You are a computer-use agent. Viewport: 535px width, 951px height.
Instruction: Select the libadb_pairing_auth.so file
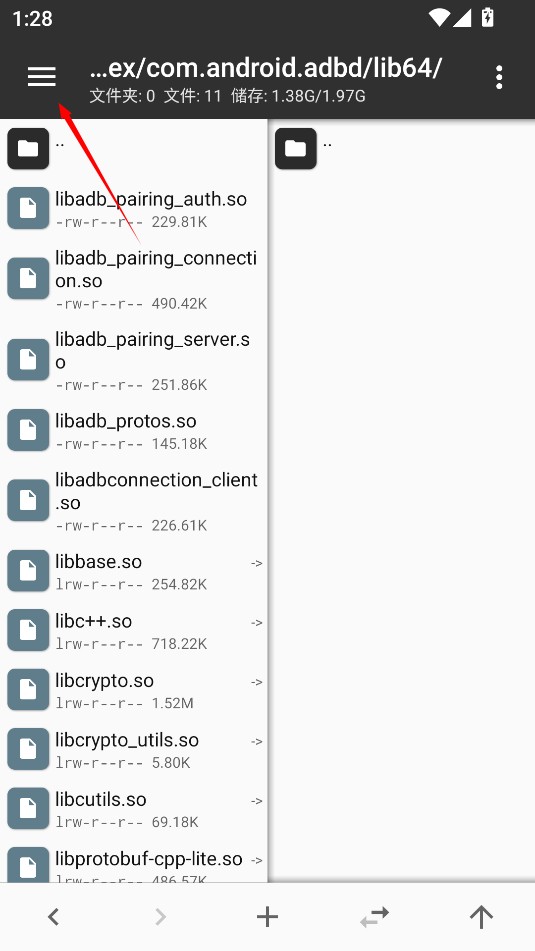click(x=133, y=208)
